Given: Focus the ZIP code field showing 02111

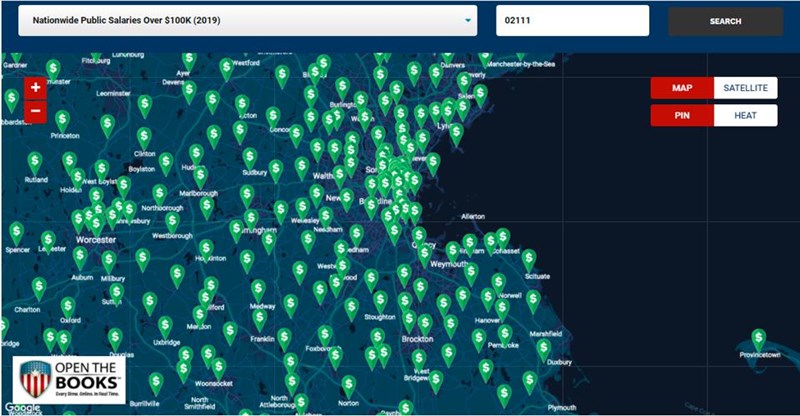Looking at the screenshot, I should tap(572, 20).
